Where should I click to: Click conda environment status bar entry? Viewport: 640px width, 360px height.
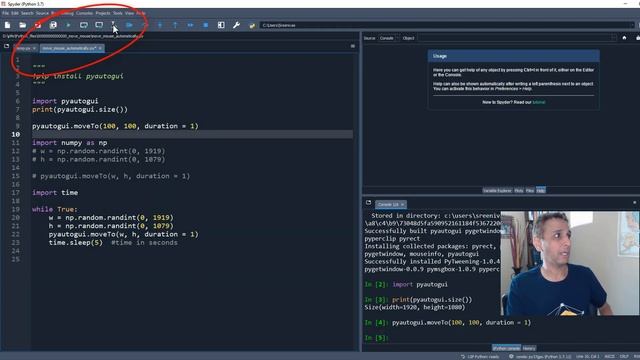pyautogui.click(x=540, y=356)
